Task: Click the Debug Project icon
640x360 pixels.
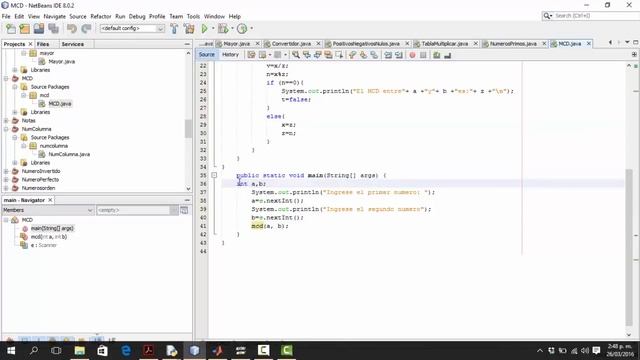Action: (x=223, y=29)
